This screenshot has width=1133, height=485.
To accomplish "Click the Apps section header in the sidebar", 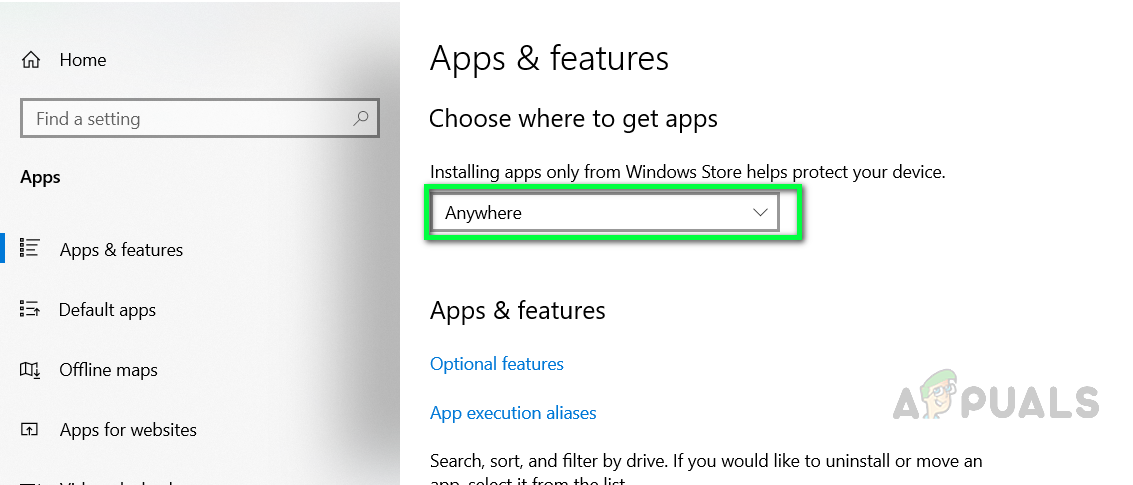I will click(41, 177).
